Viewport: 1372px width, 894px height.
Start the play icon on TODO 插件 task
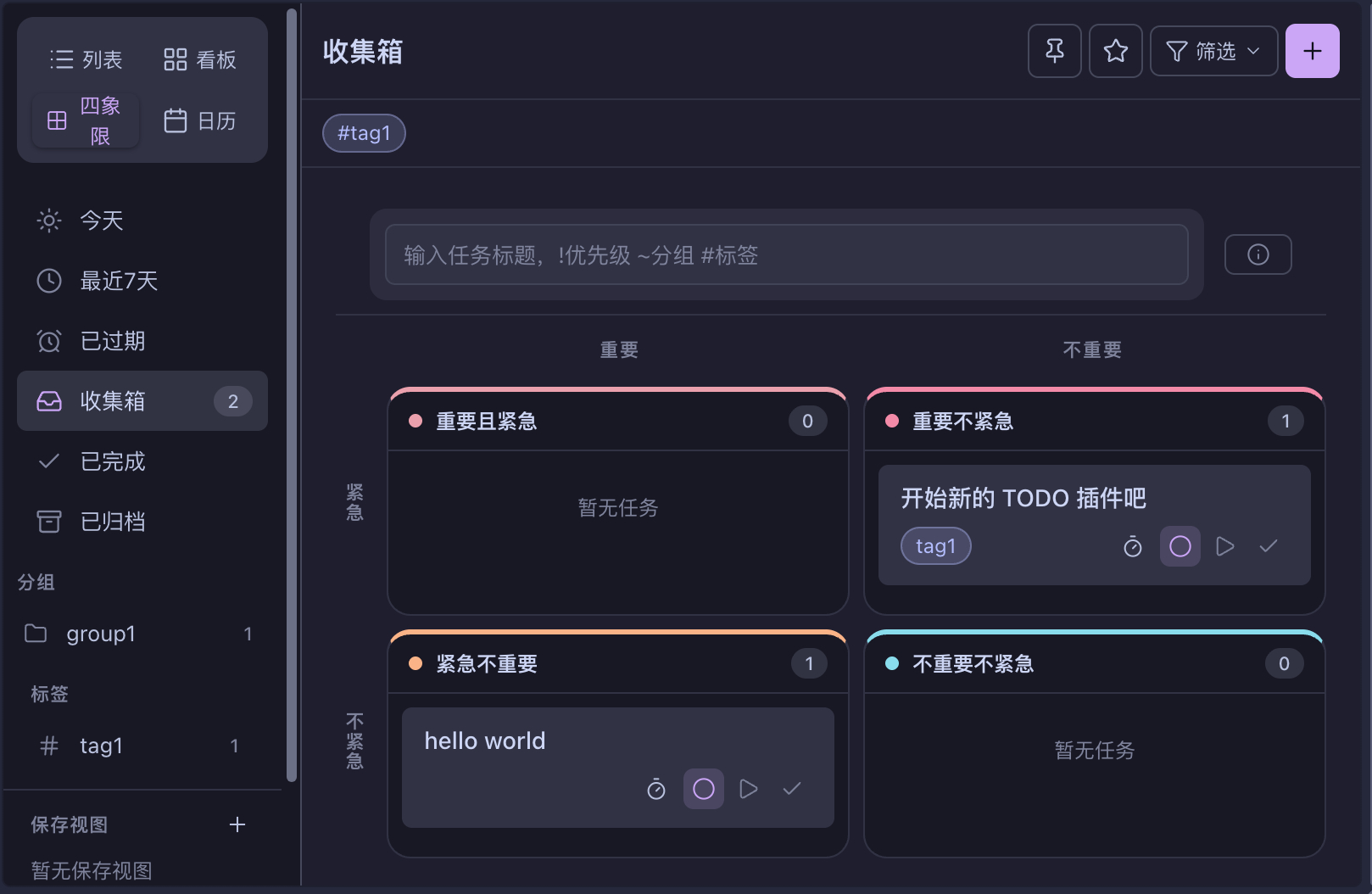(1225, 546)
